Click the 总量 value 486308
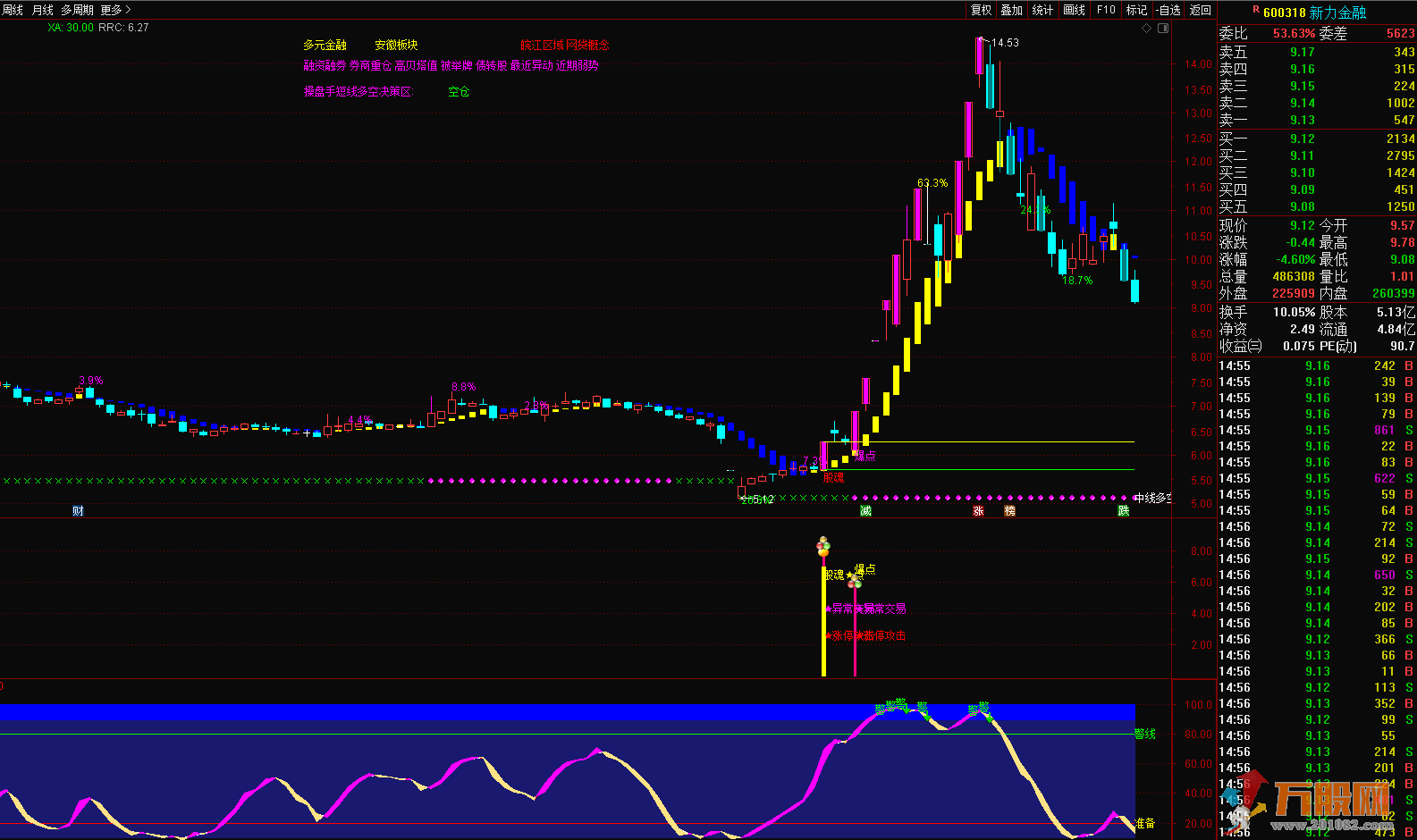Screen dimensions: 1417x840 [x=1294, y=277]
